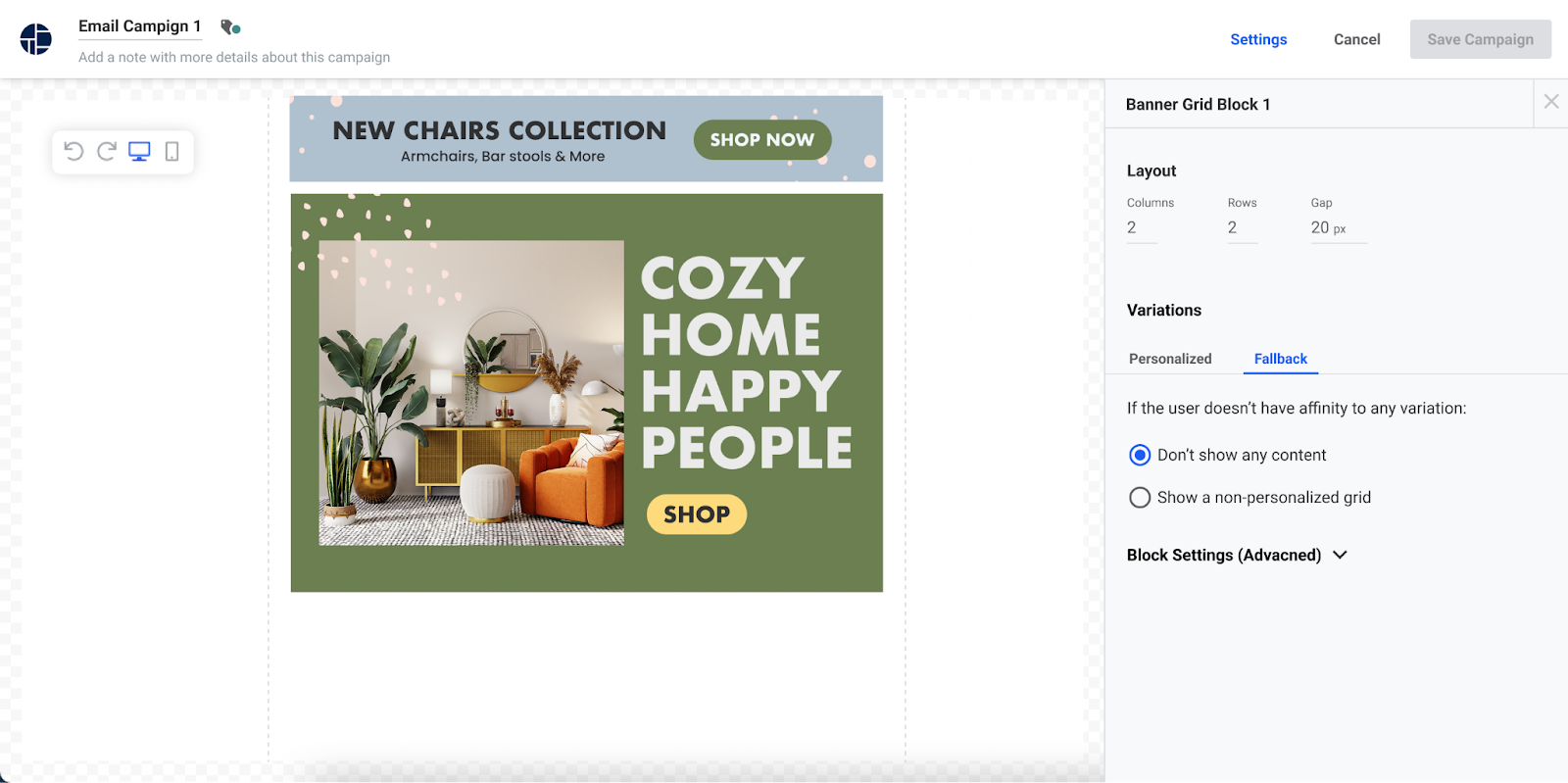Switch to mobile preview icon
The height and width of the screenshot is (783, 1568).
(171, 152)
